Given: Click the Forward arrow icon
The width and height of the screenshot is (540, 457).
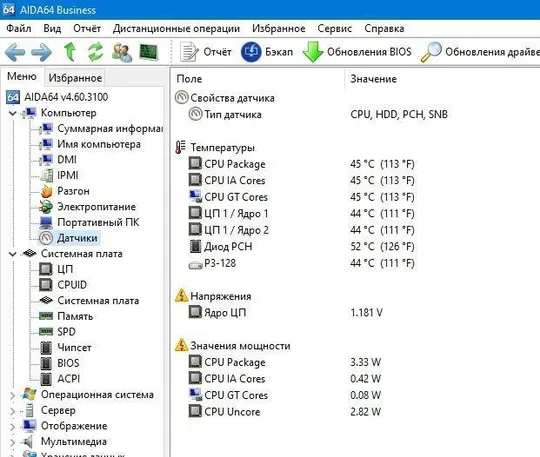Looking at the screenshot, I should (x=41, y=52).
